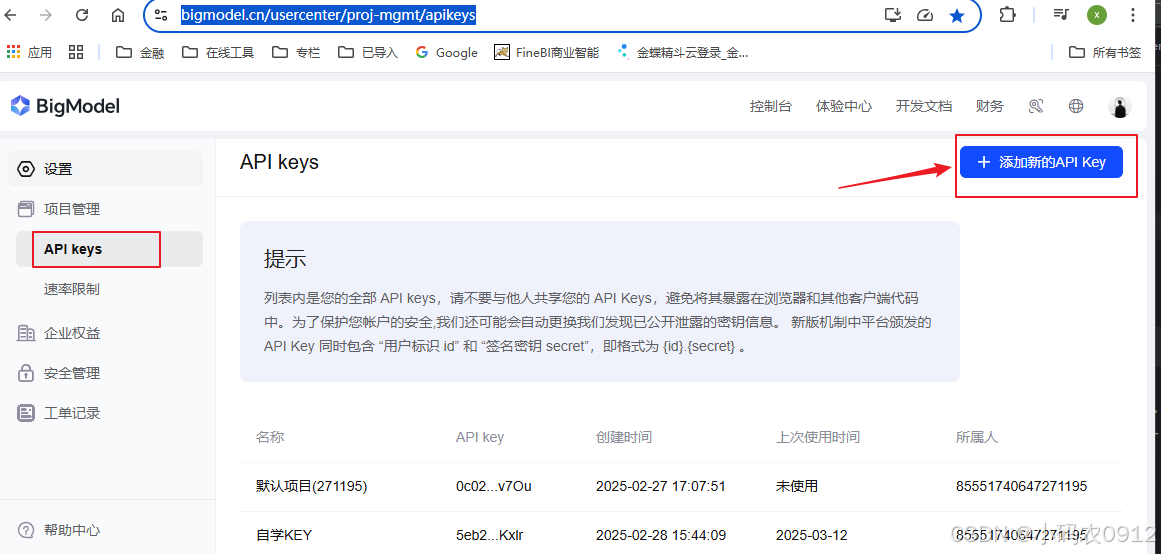The width and height of the screenshot is (1161, 554).
Task: Open 速率限制 in the sidebar
Action: click(71, 289)
